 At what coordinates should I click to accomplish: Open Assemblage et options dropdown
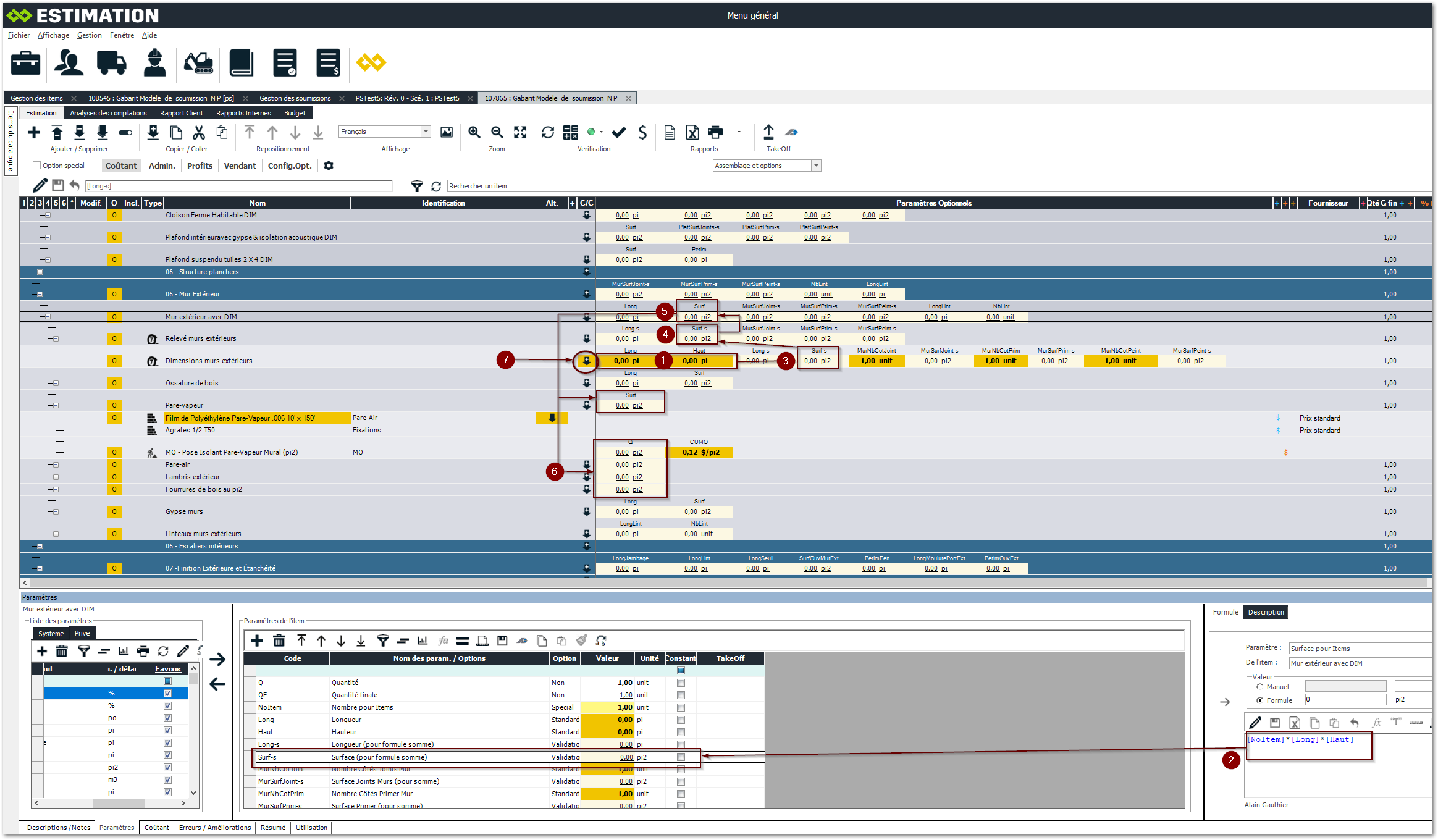(x=816, y=166)
